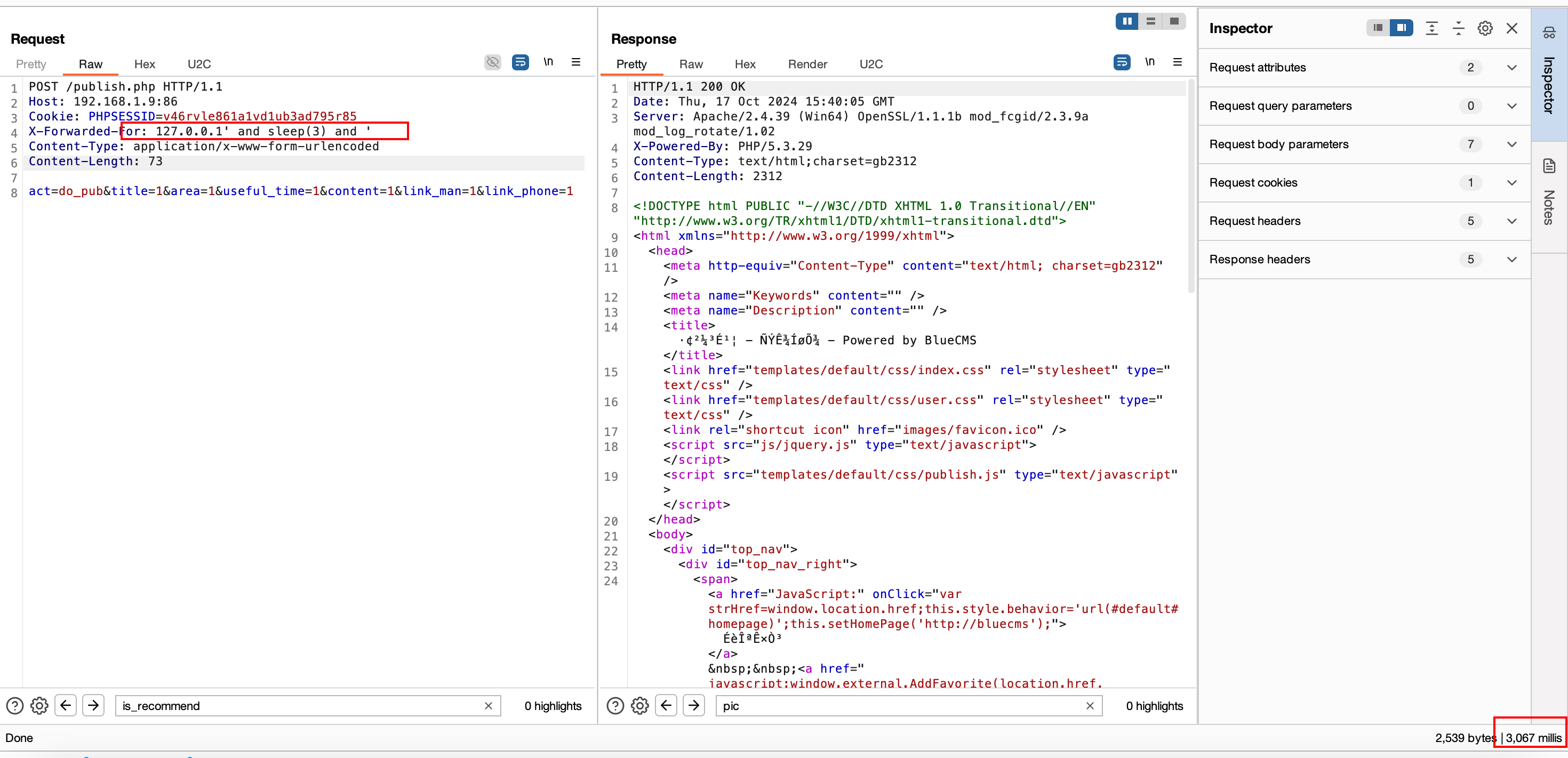Switch Request view to U2C tab
This screenshot has height=758, width=1568.
[199, 64]
